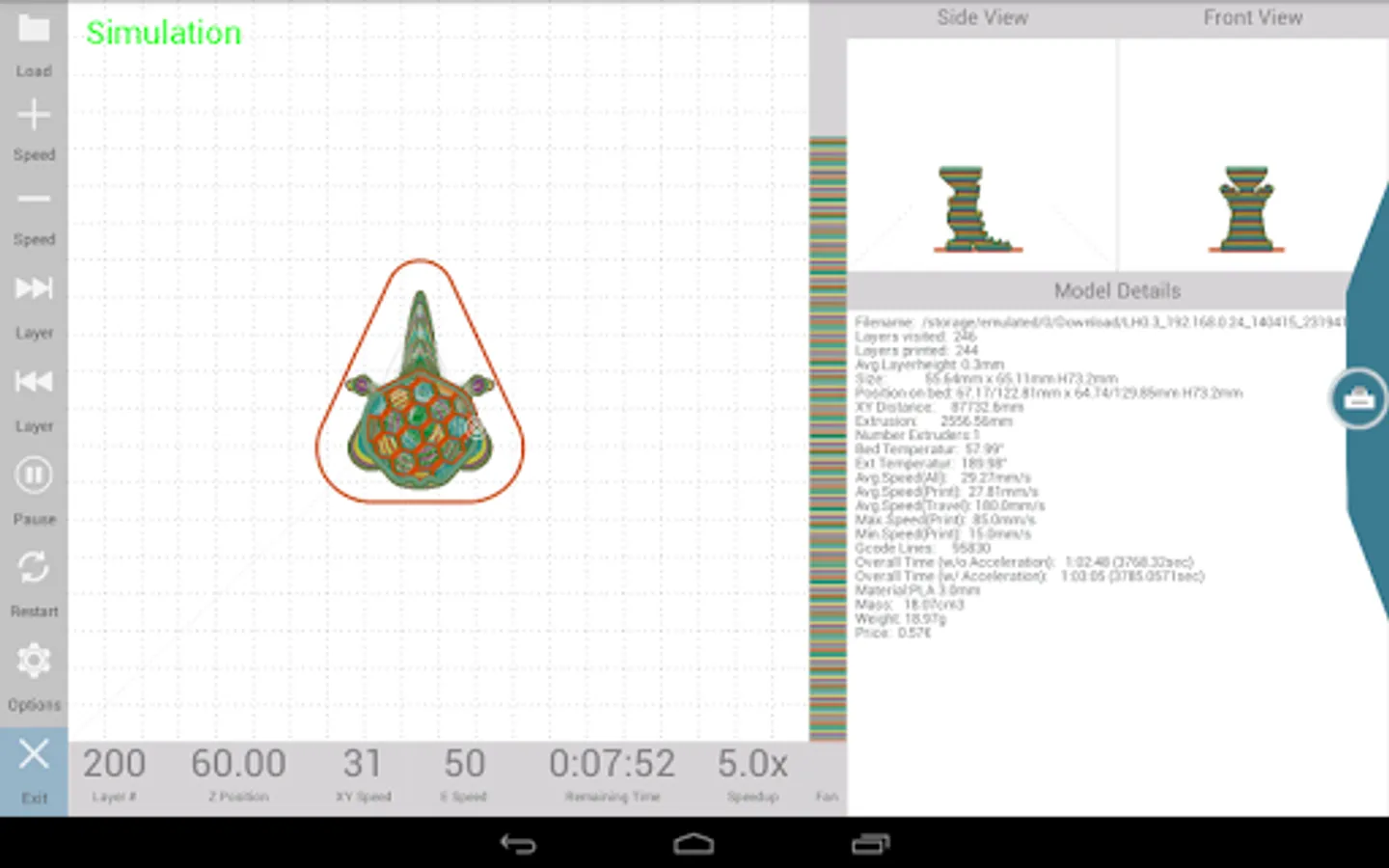Screen dimensions: 1389x868
Task: Skip forward to the next layer
Action: point(34,288)
